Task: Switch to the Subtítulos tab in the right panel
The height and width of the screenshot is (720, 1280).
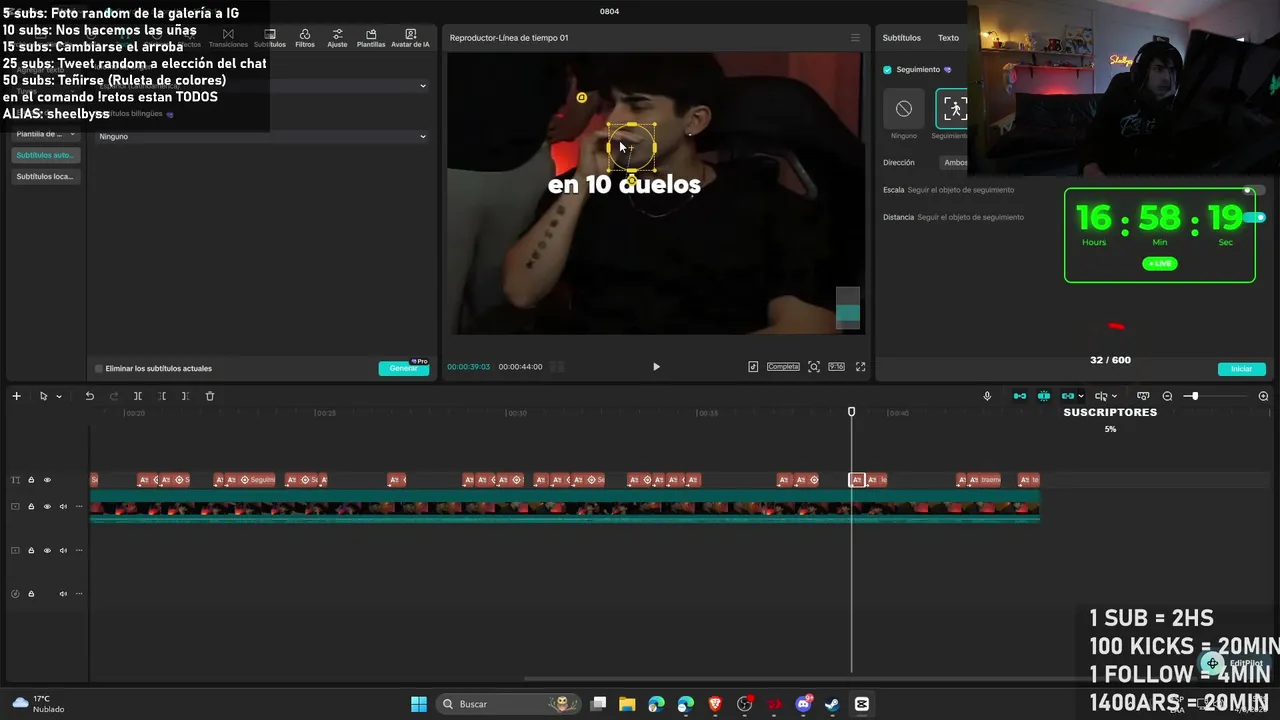Action: click(x=901, y=38)
